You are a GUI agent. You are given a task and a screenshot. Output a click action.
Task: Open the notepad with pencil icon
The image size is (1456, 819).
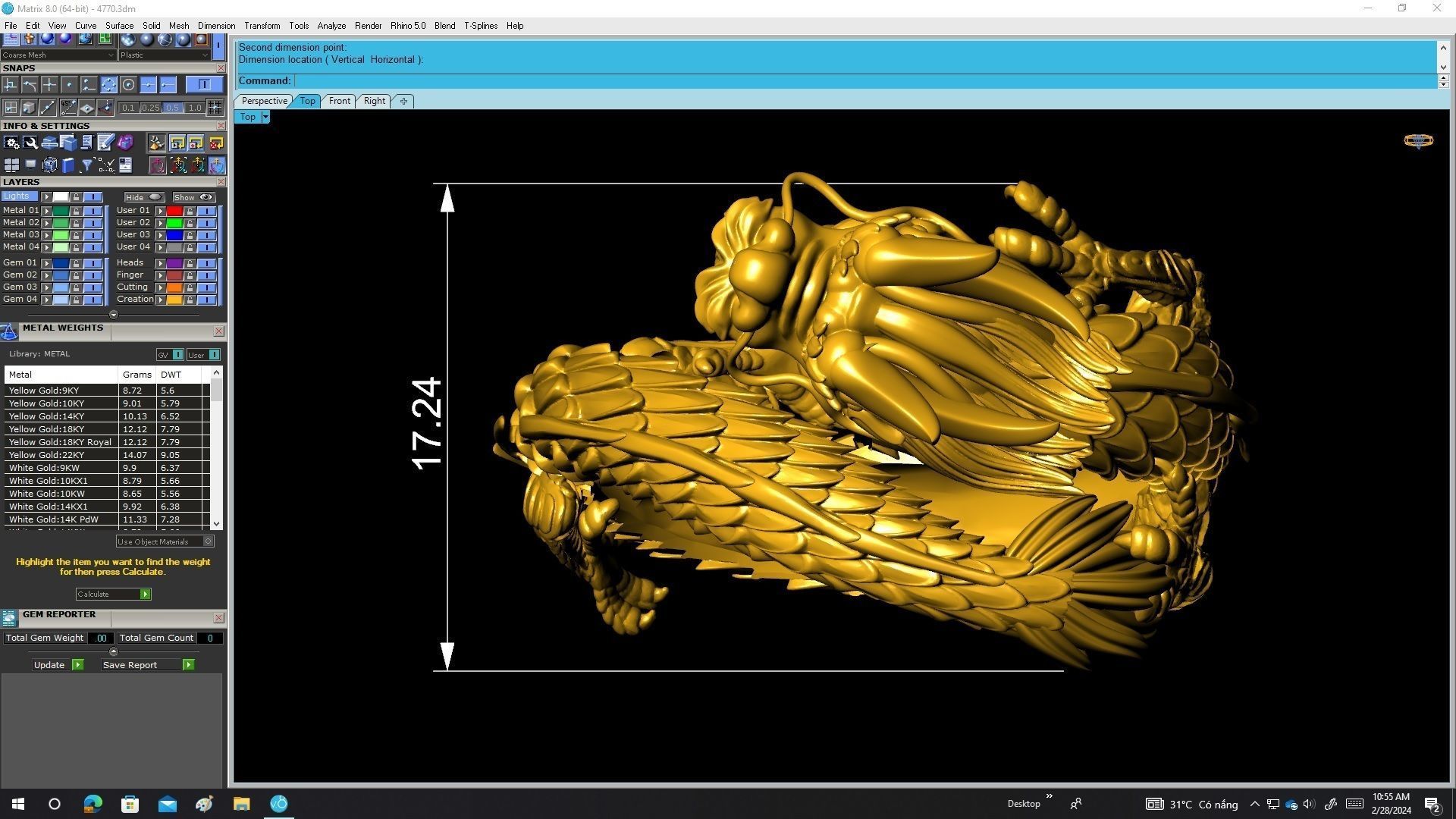106,143
